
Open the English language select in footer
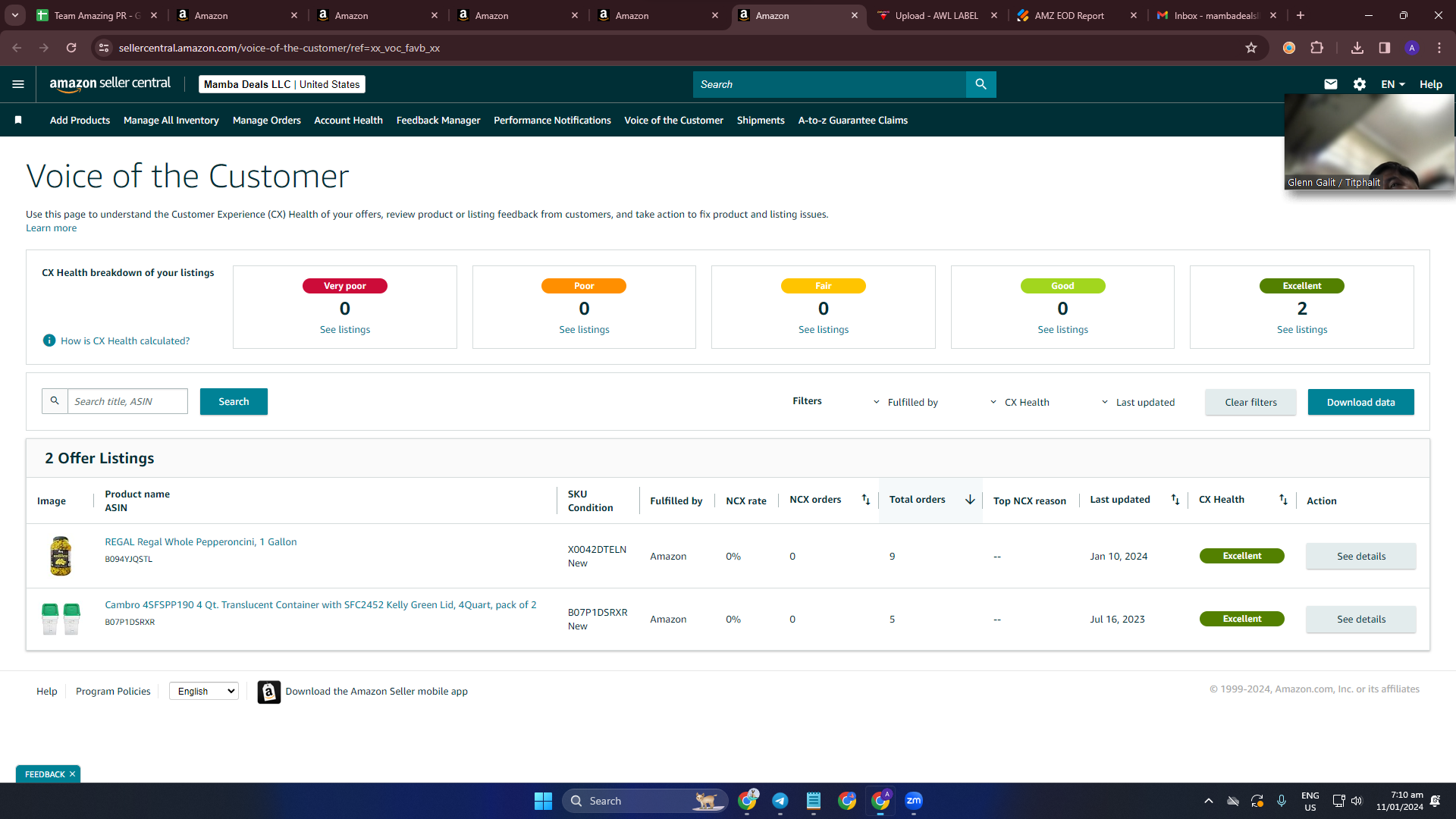(x=203, y=692)
